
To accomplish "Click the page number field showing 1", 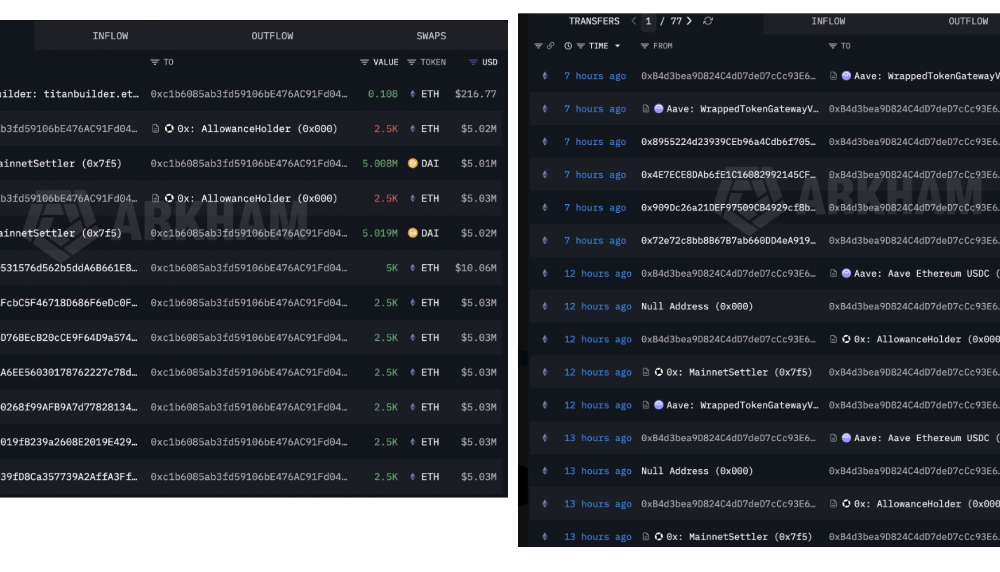I will pos(648,21).
